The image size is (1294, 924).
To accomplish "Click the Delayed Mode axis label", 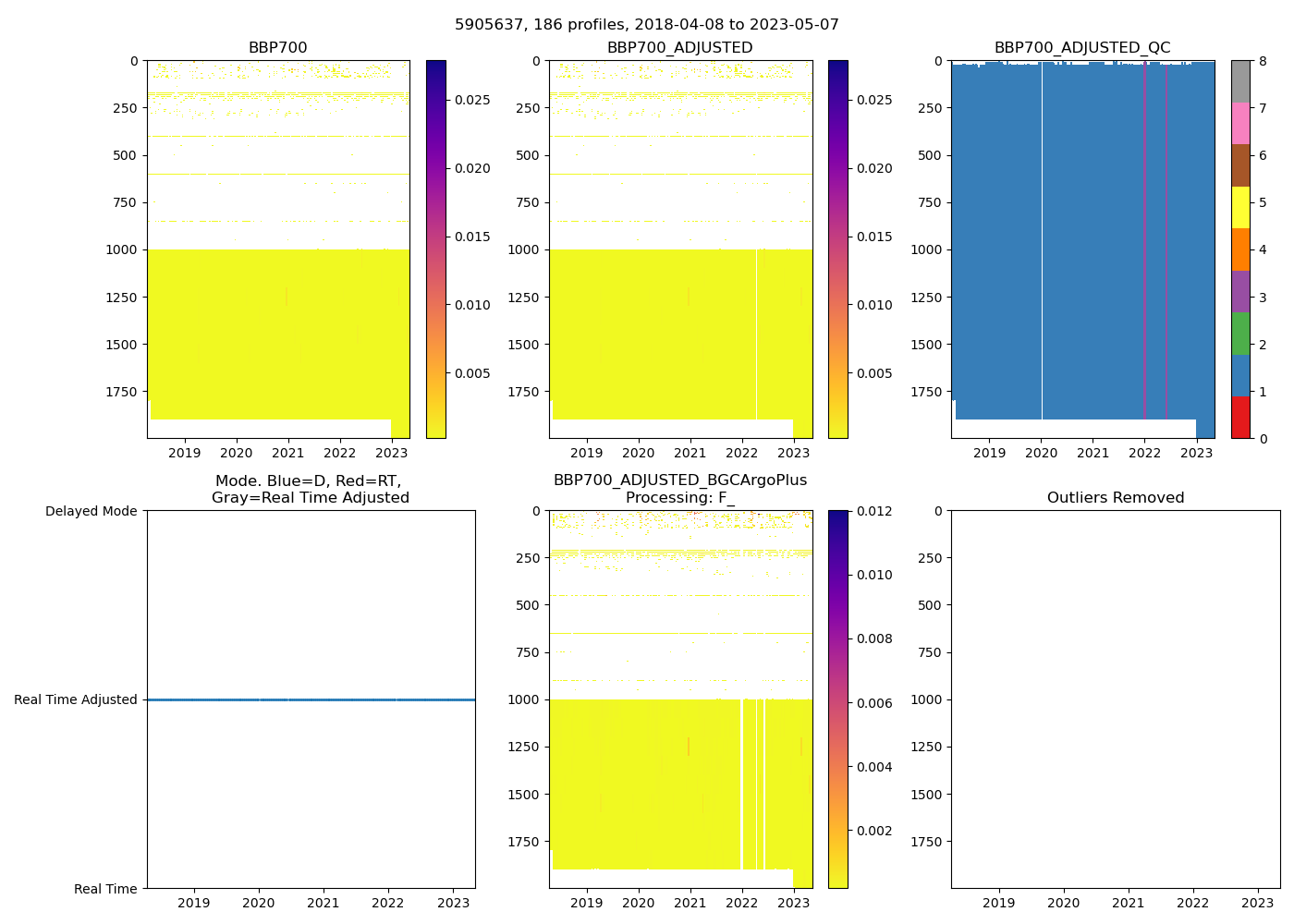I will [x=91, y=511].
